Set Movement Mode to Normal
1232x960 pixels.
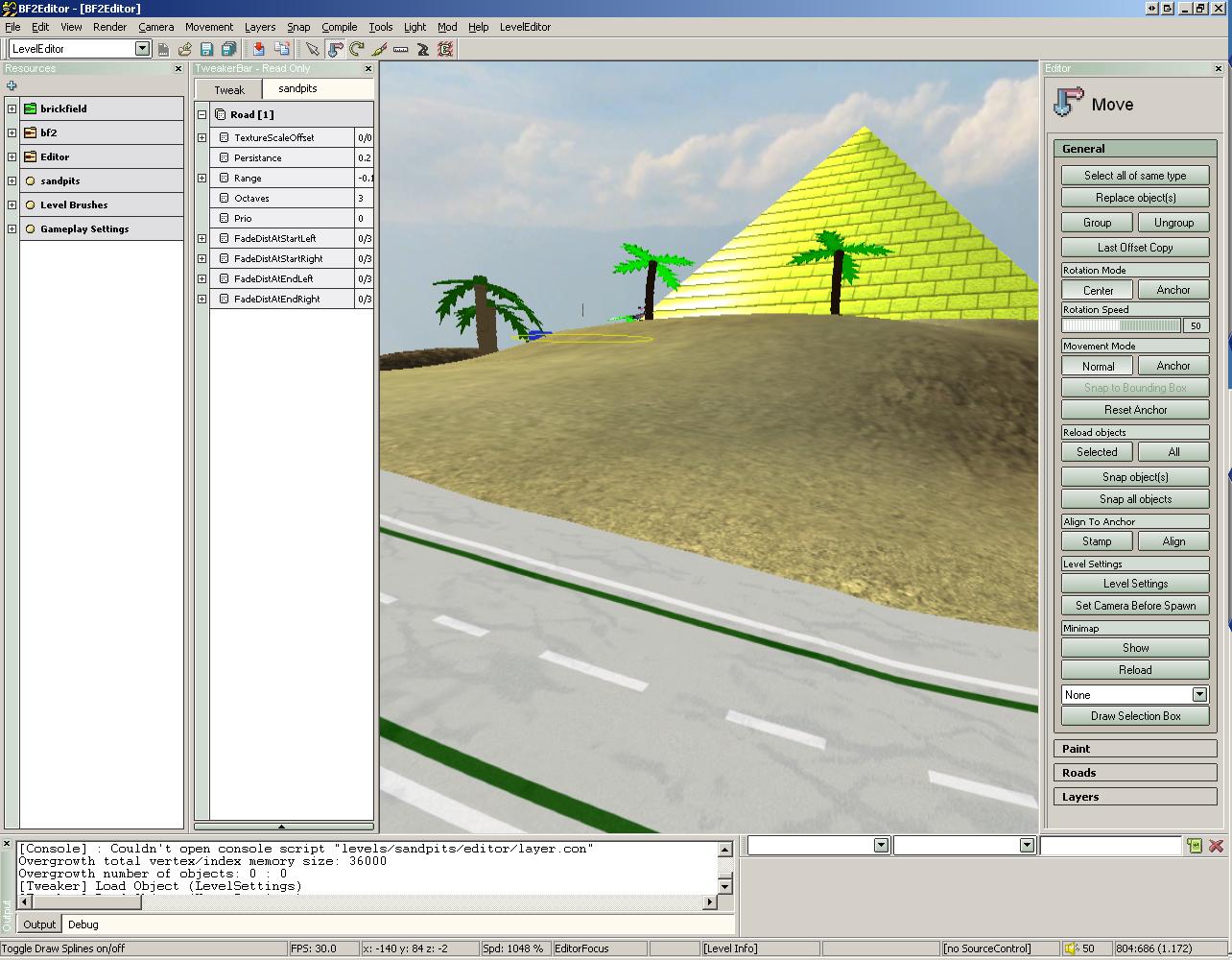(1098, 366)
